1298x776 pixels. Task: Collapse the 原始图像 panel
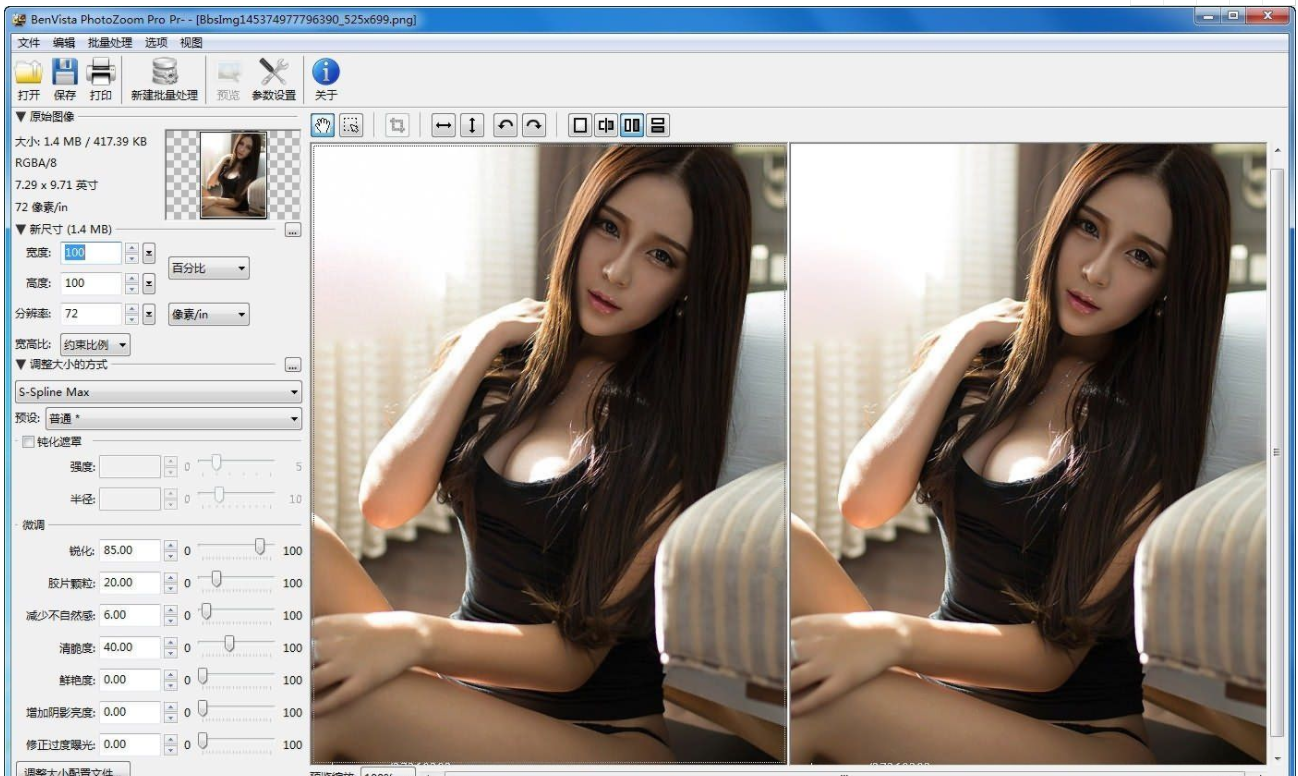[x=20, y=115]
